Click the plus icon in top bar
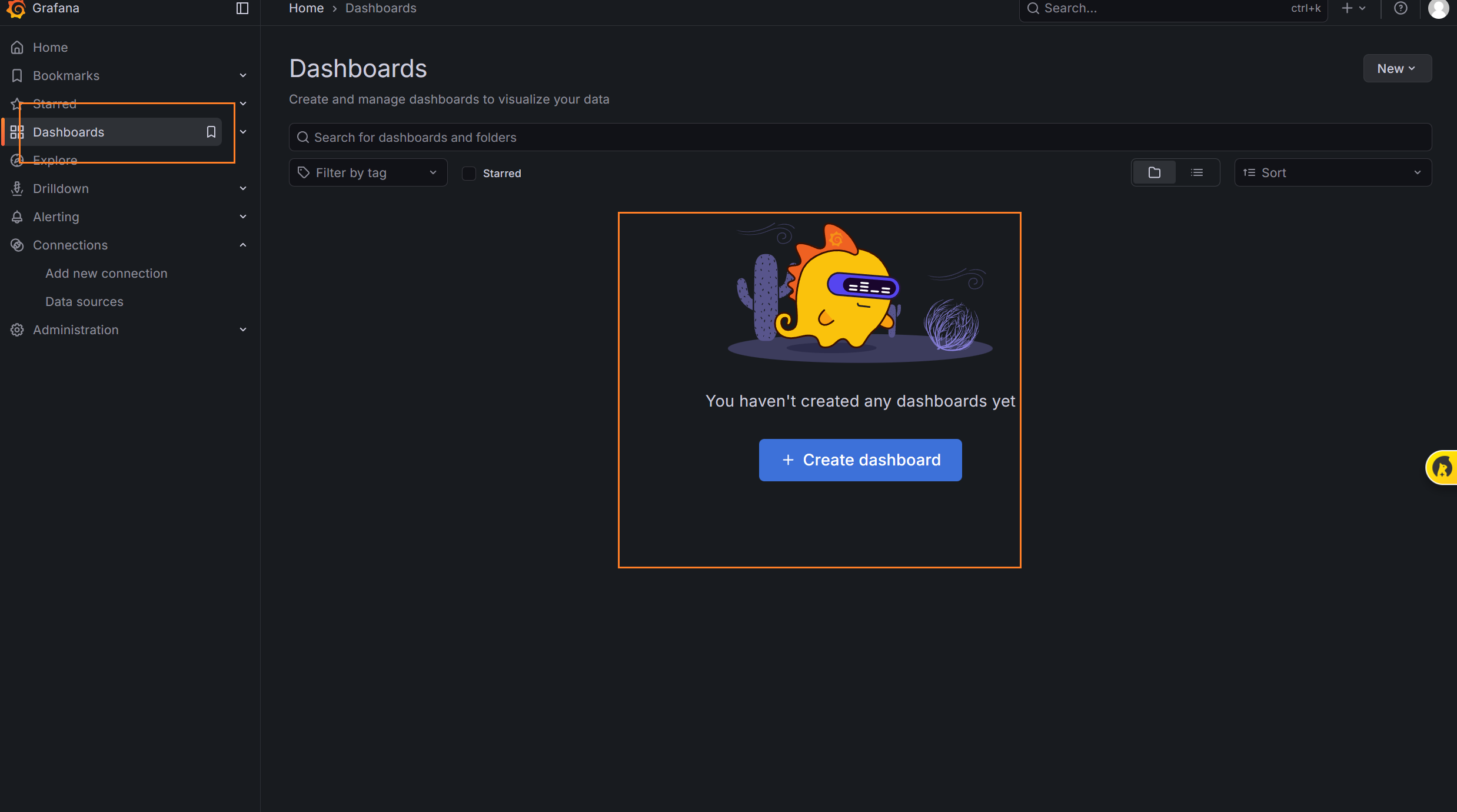Image resolution: width=1457 pixels, height=812 pixels. pos(1347,8)
